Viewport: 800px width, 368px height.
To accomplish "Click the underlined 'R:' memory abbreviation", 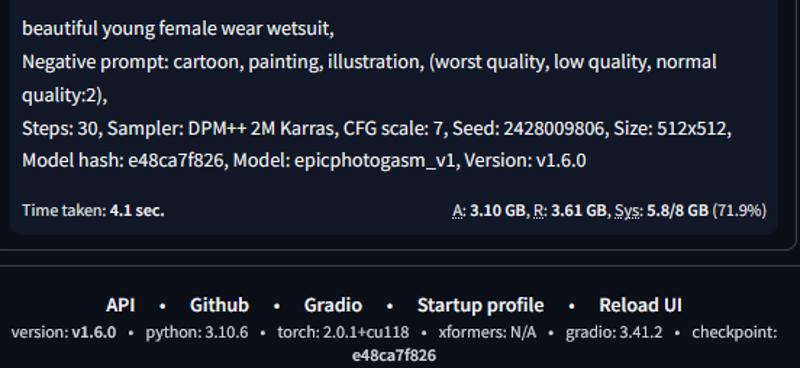I will (x=540, y=210).
